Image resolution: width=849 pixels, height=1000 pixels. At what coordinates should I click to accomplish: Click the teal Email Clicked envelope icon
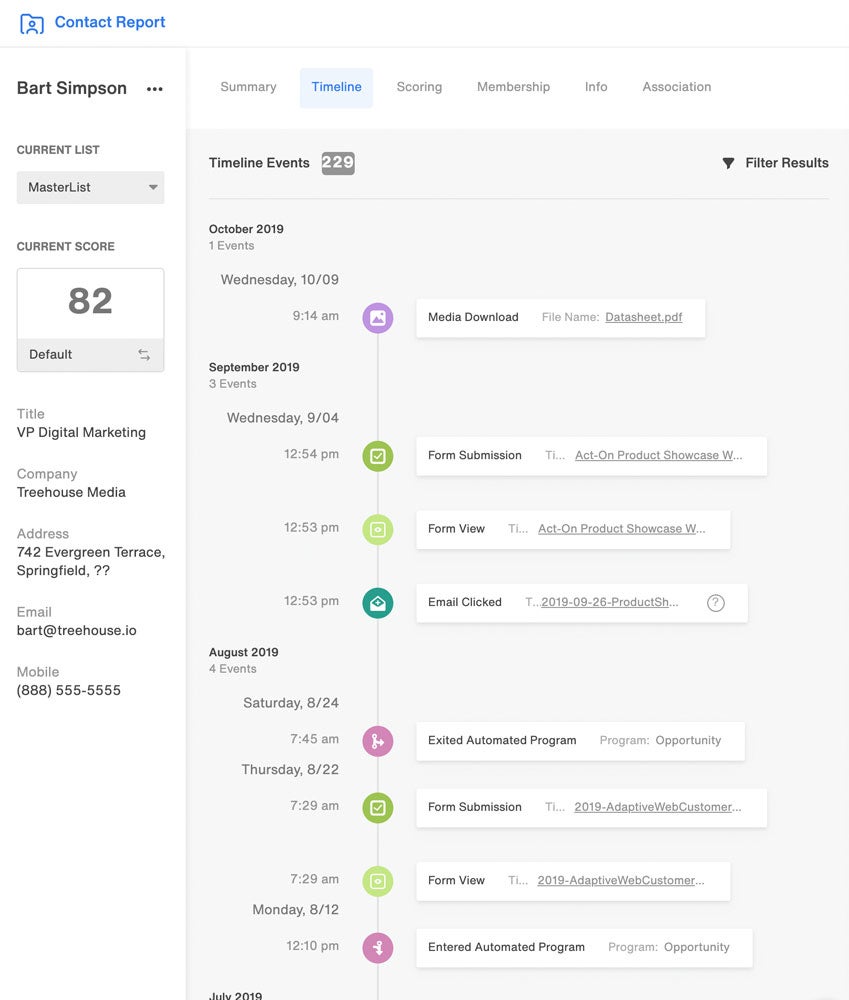pyautogui.click(x=378, y=603)
